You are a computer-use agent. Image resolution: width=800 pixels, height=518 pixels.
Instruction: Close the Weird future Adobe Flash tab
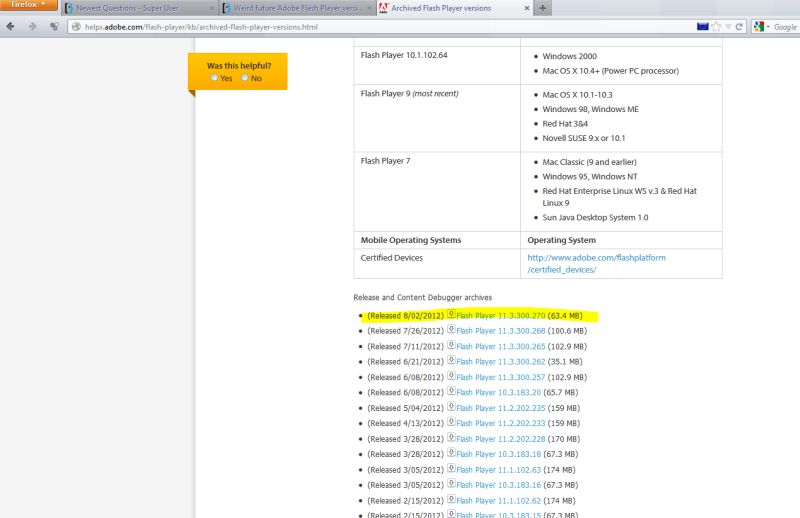(369, 8)
